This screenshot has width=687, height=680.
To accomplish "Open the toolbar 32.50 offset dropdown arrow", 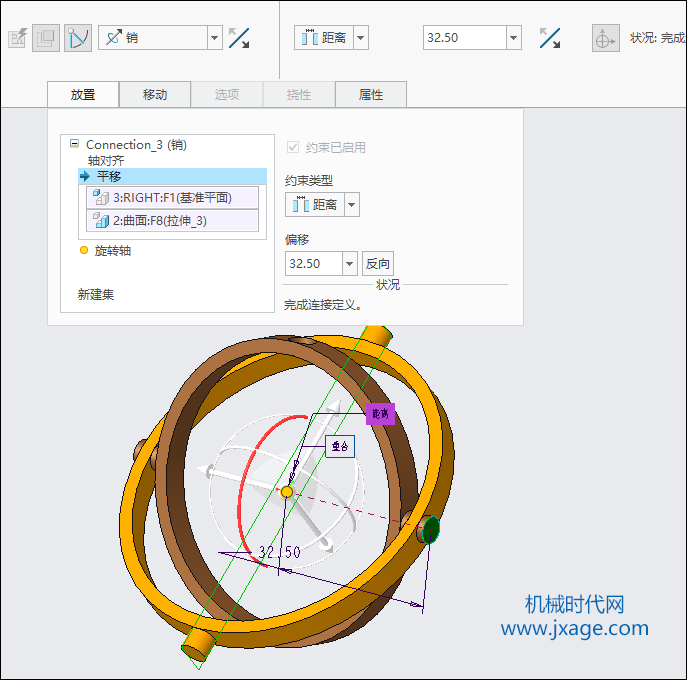I will (514, 38).
